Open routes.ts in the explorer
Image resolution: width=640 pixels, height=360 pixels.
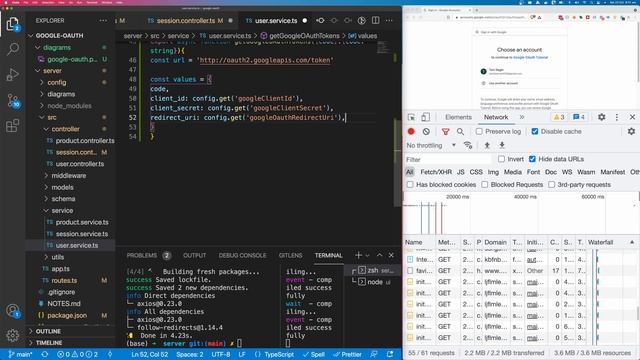tap(64, 280)
